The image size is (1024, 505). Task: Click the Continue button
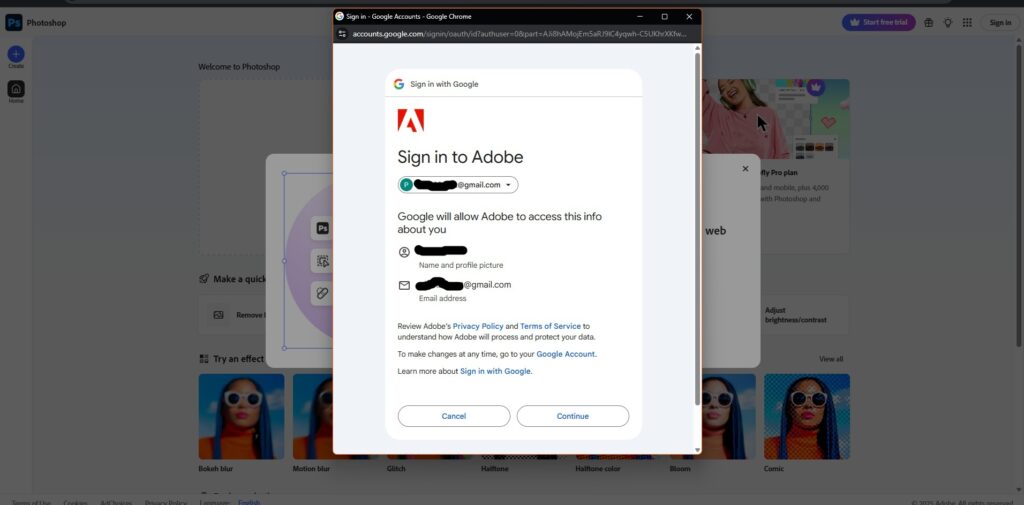point(573,416)
